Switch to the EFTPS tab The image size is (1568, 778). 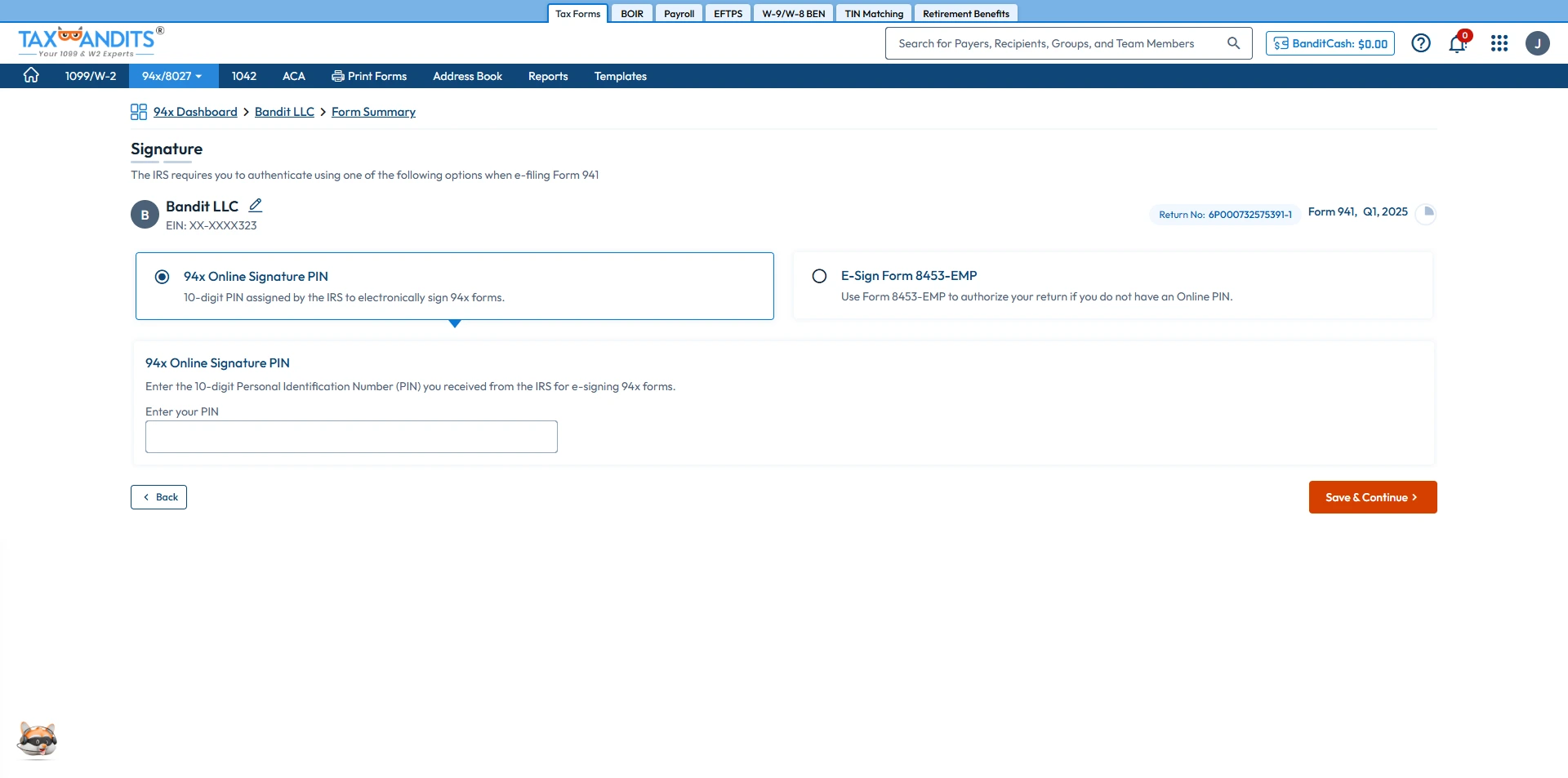click(728, 14)
